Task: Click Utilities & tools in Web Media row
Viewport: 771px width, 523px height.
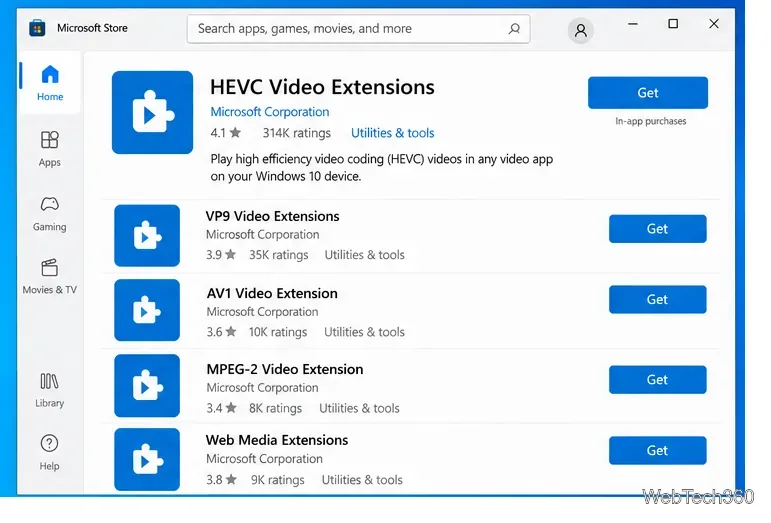Action: coord(362,480)
